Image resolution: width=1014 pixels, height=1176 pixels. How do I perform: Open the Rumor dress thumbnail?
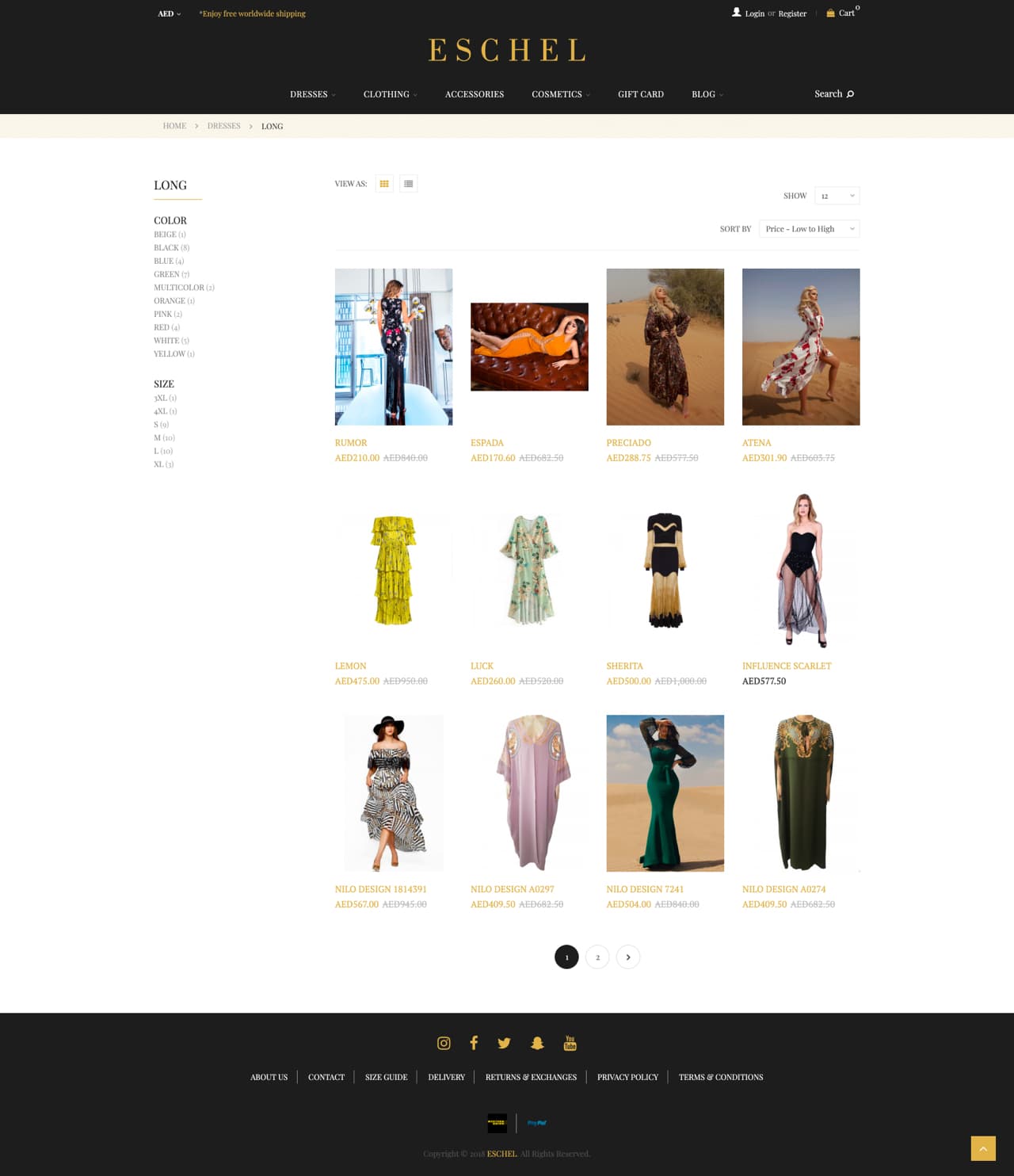(394, 347)
